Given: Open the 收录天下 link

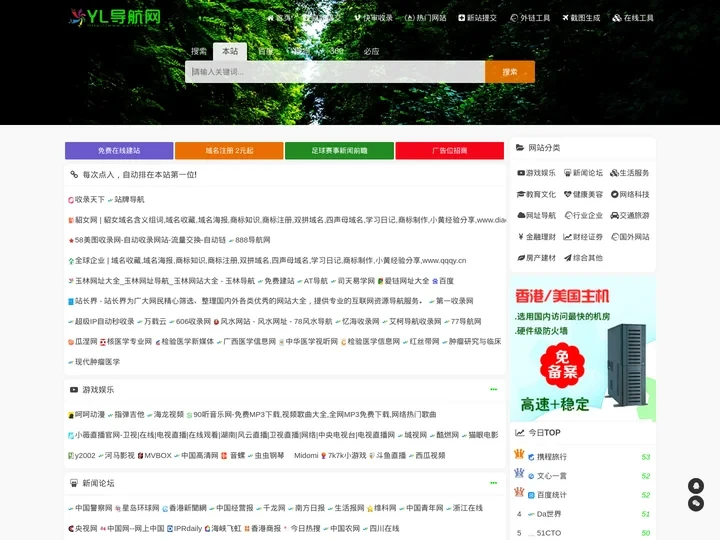Looking at the screenshot, I should click(x=90, y=200).
